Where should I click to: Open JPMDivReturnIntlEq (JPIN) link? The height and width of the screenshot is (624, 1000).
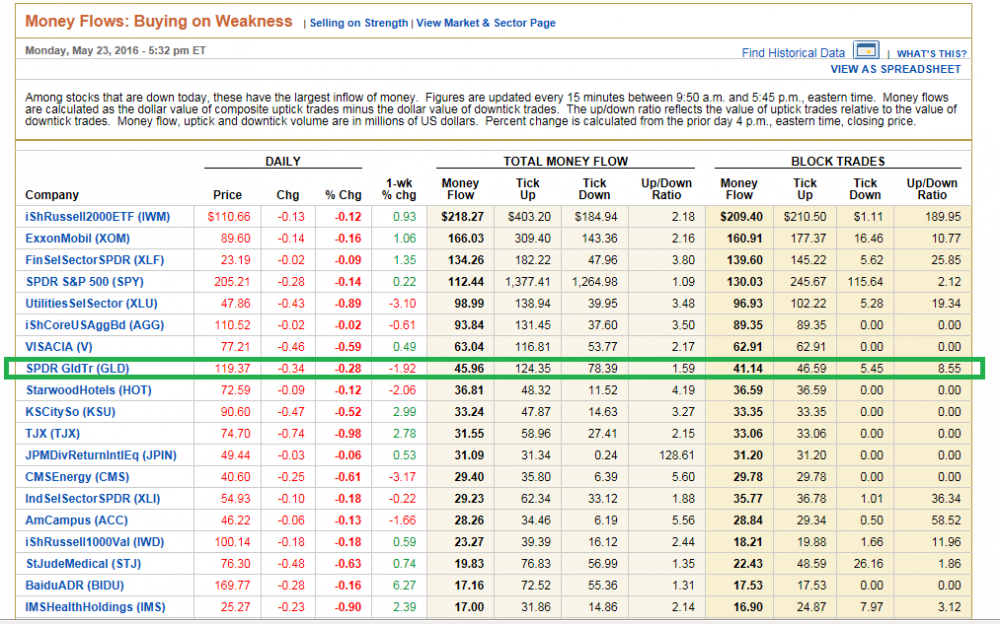coord(100,455)
